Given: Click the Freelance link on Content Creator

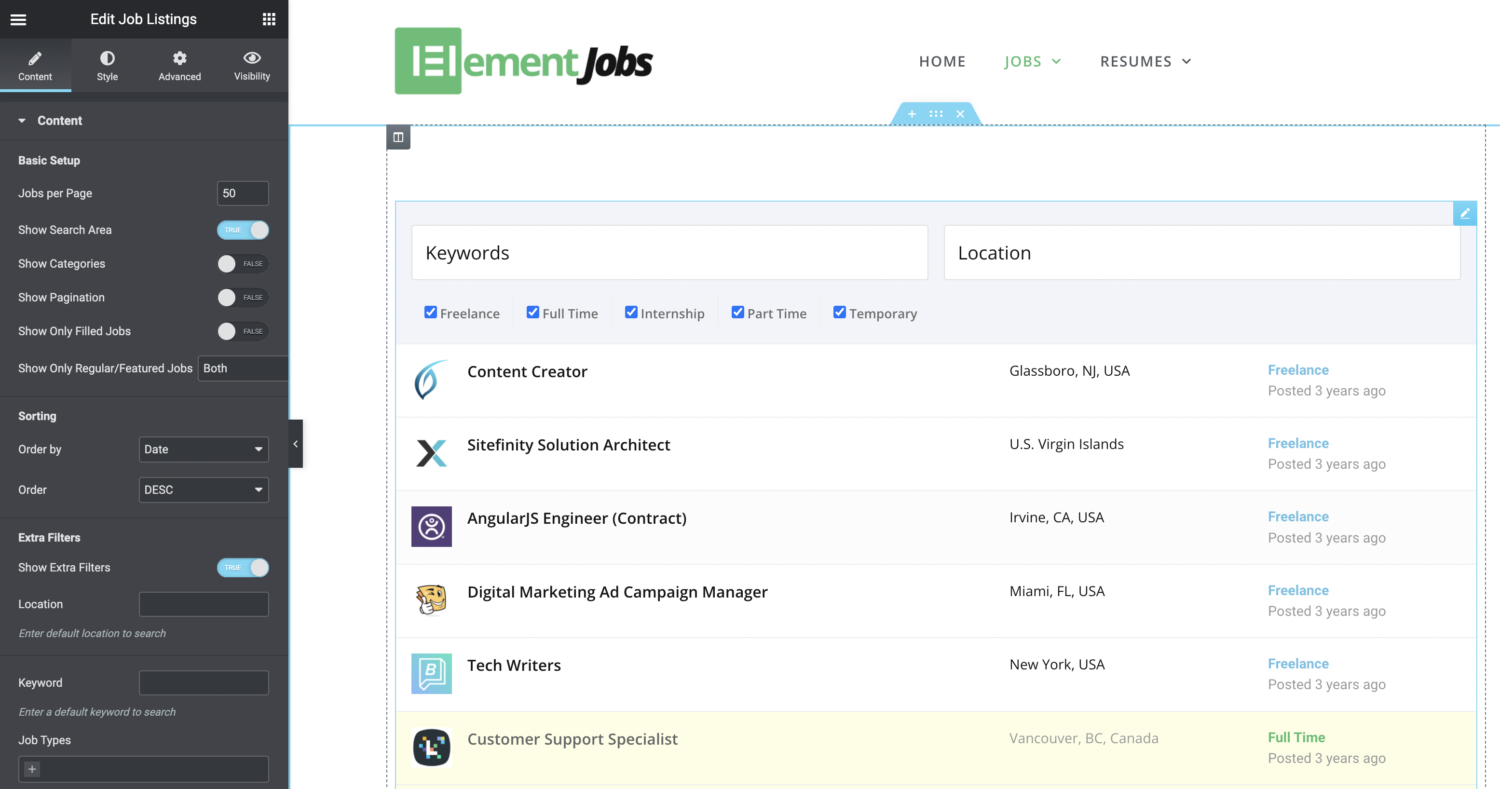Looking at the screenshot, I should click(x=1298, y=370).
